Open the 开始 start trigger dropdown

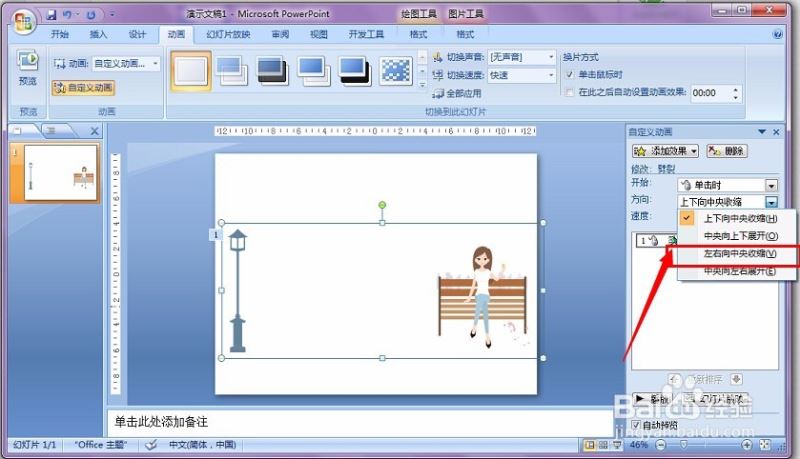click(771, 185)
